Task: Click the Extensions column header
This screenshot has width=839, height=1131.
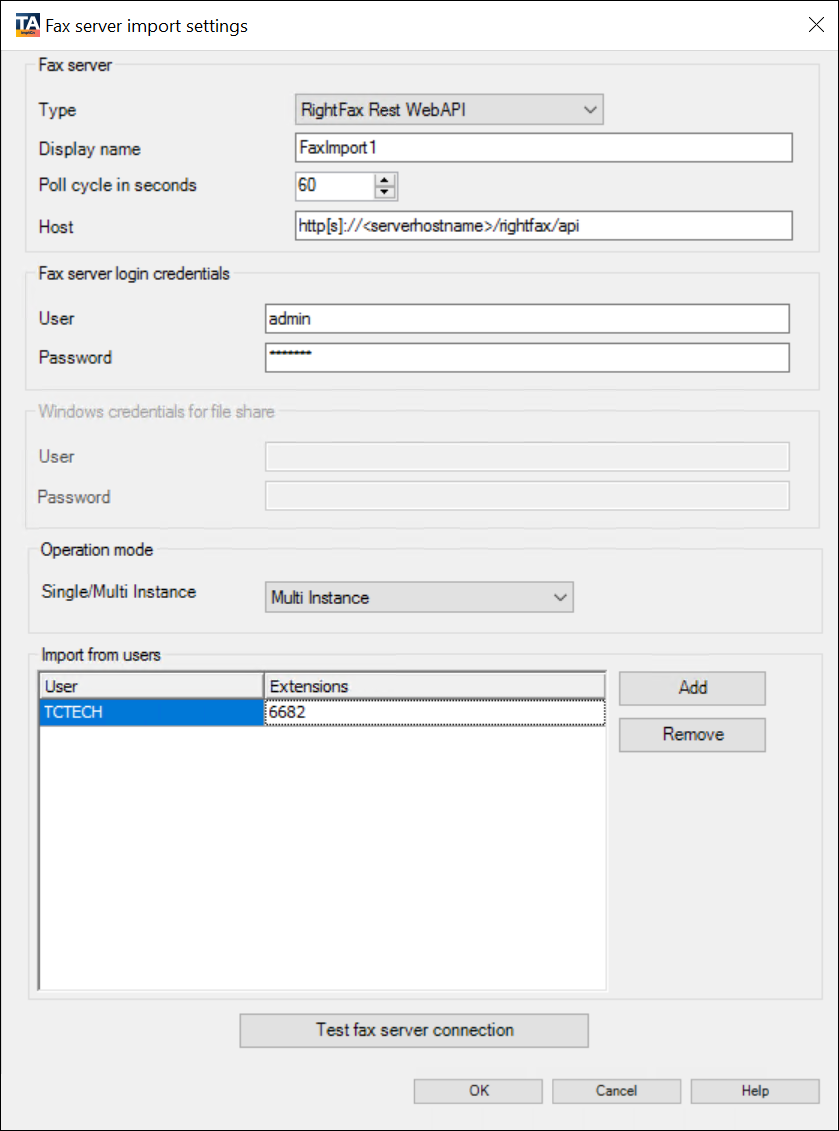Action: pyautogui.click(x=434, y=686)
